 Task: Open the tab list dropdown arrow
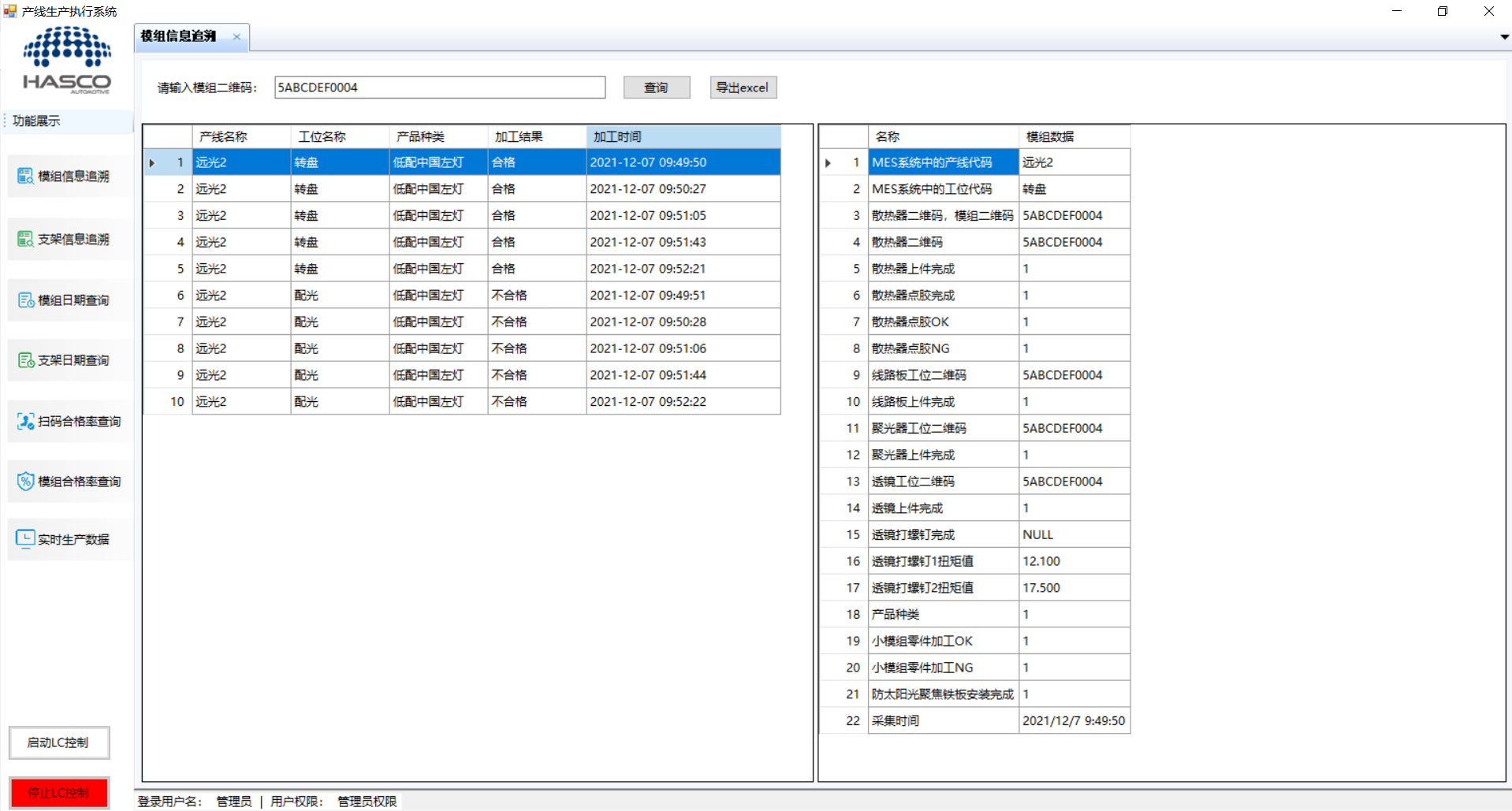(1504, 37)
